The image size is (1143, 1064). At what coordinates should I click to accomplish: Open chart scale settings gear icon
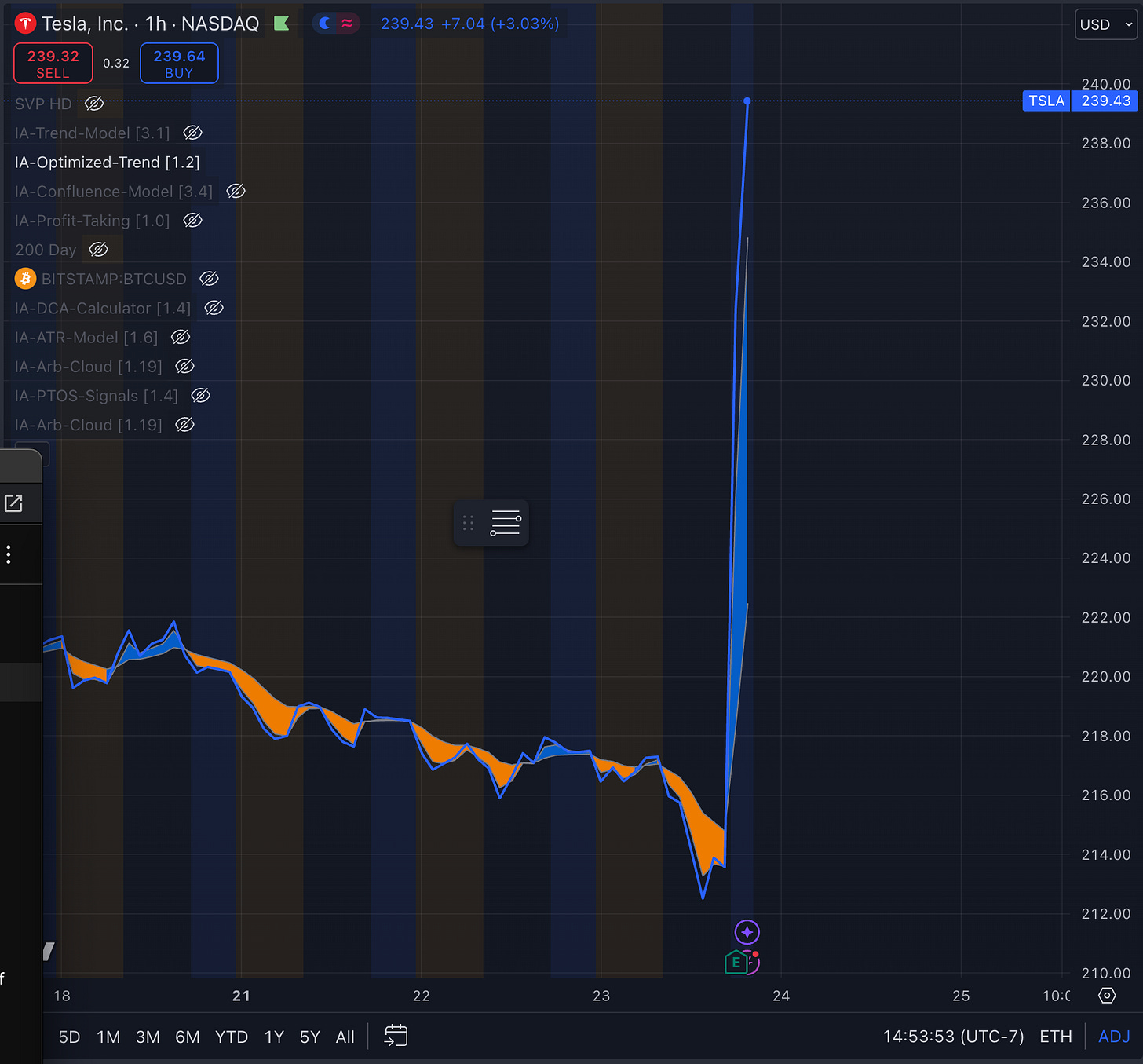tap(1107, 996)
